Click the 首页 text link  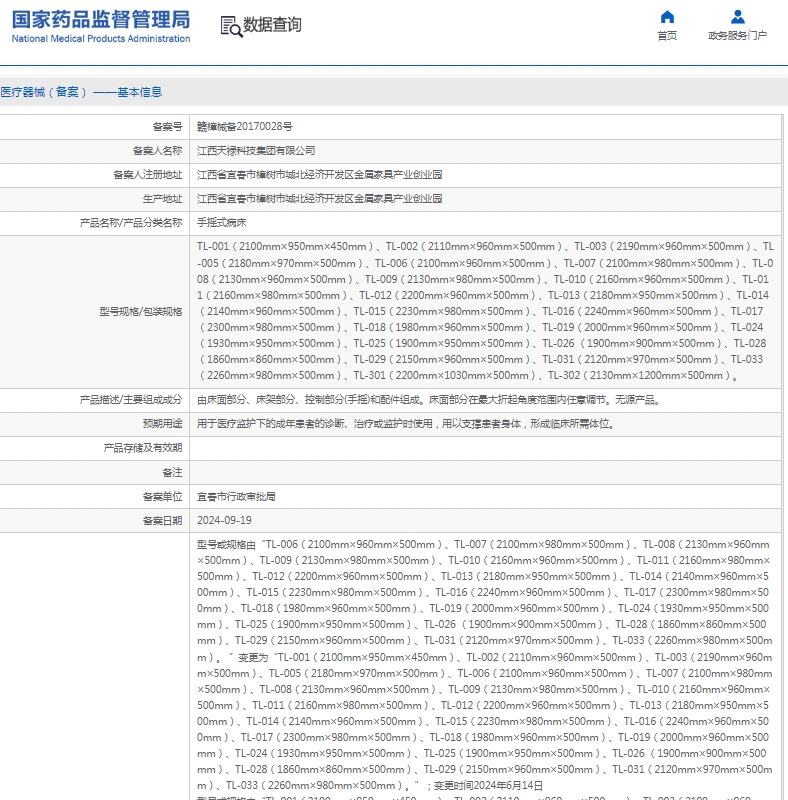(667, 35)
